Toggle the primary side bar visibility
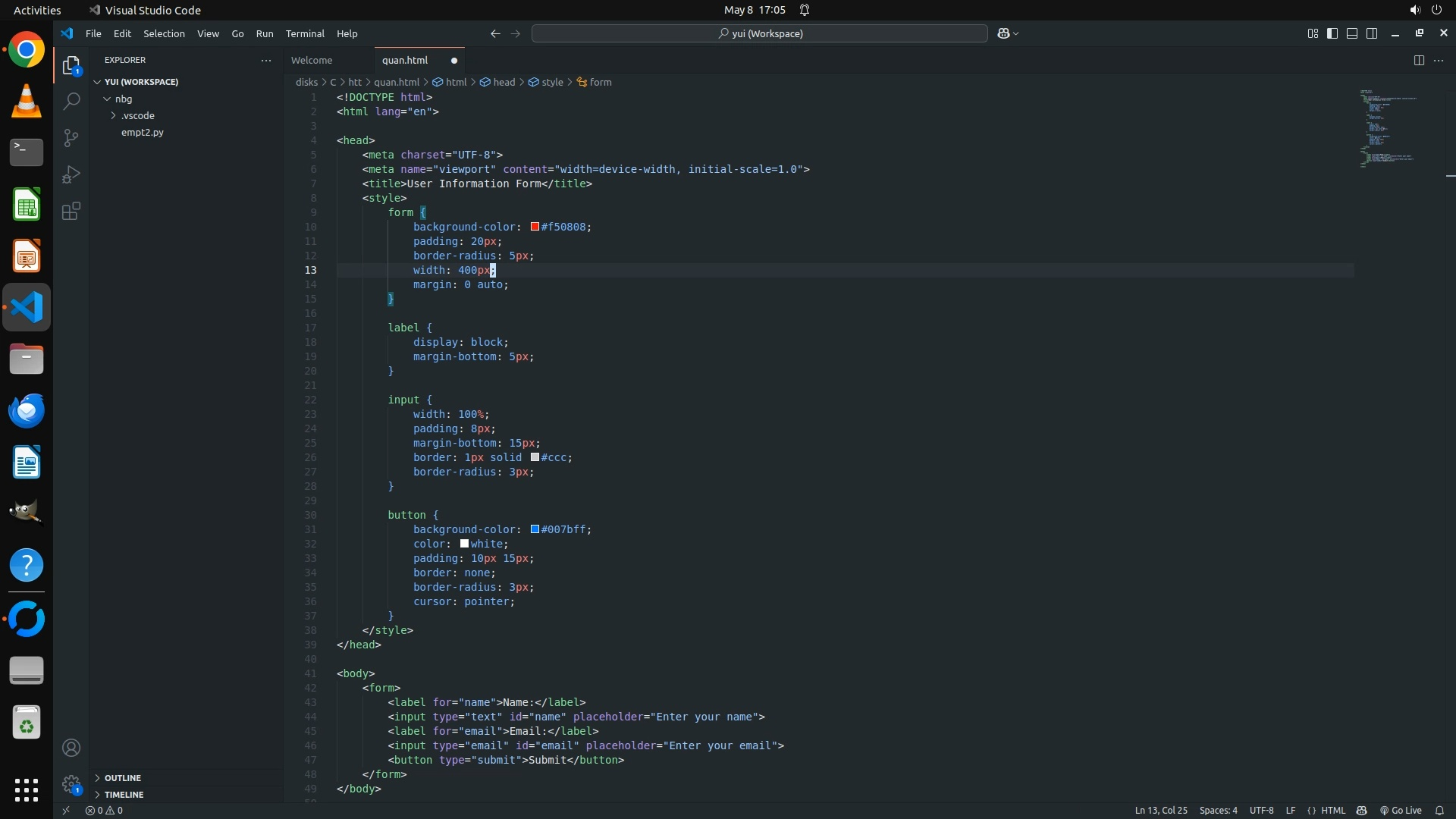The width and height of the screenshot is (1456, 819). coord(1332,33)
